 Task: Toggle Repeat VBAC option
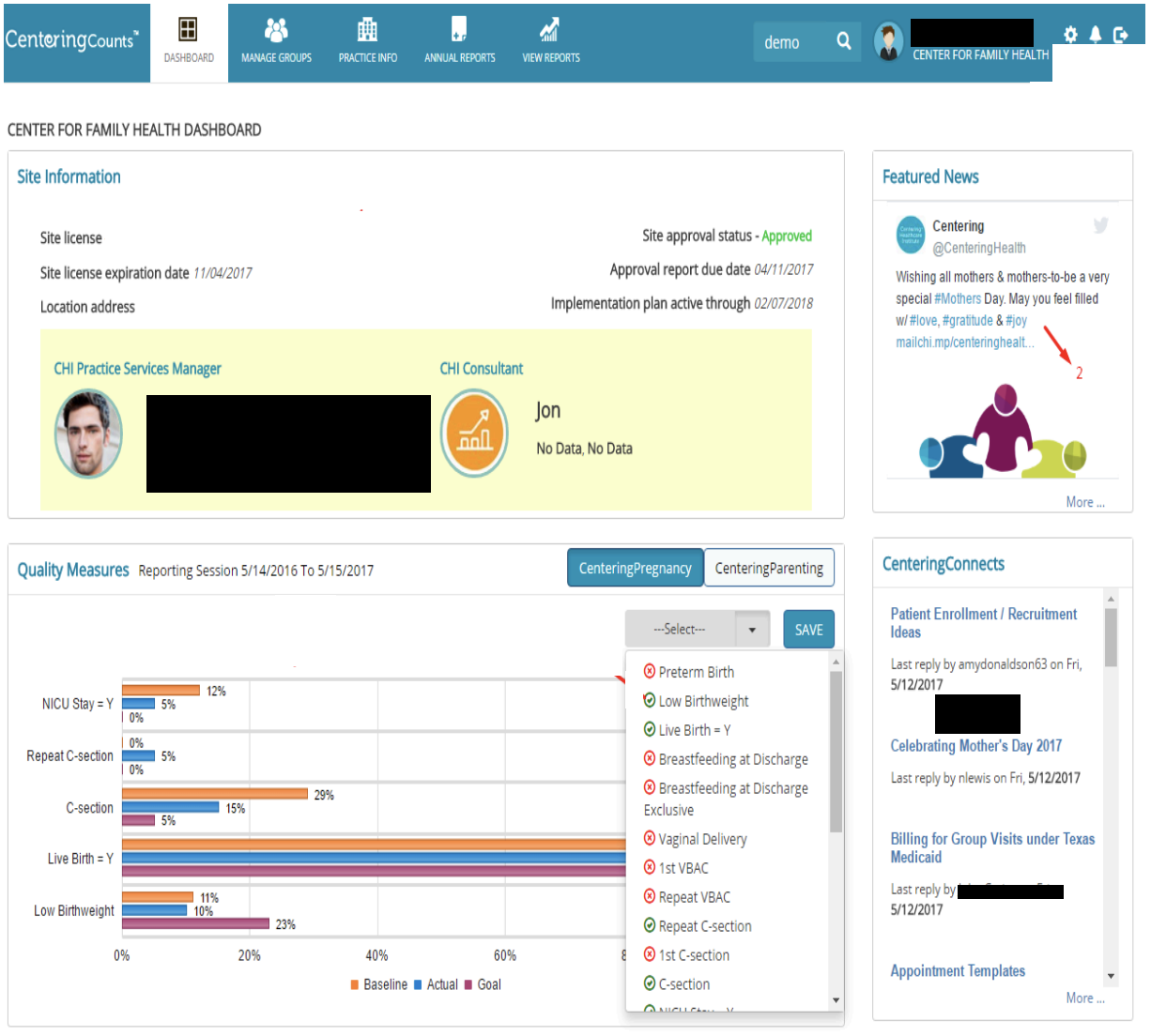click(x=687, y=897)
